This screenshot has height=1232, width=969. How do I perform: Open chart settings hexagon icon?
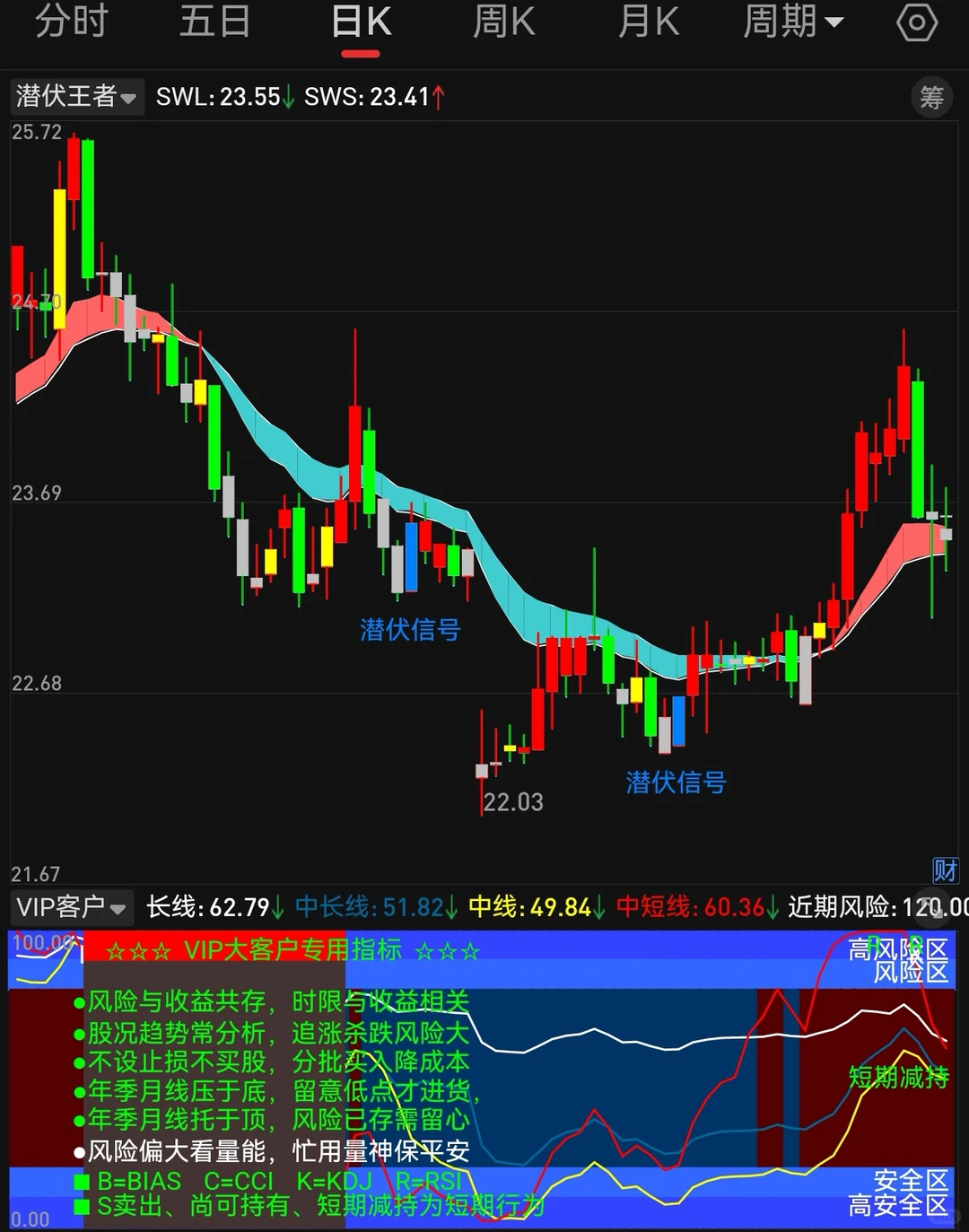click(x=917, y=22)
